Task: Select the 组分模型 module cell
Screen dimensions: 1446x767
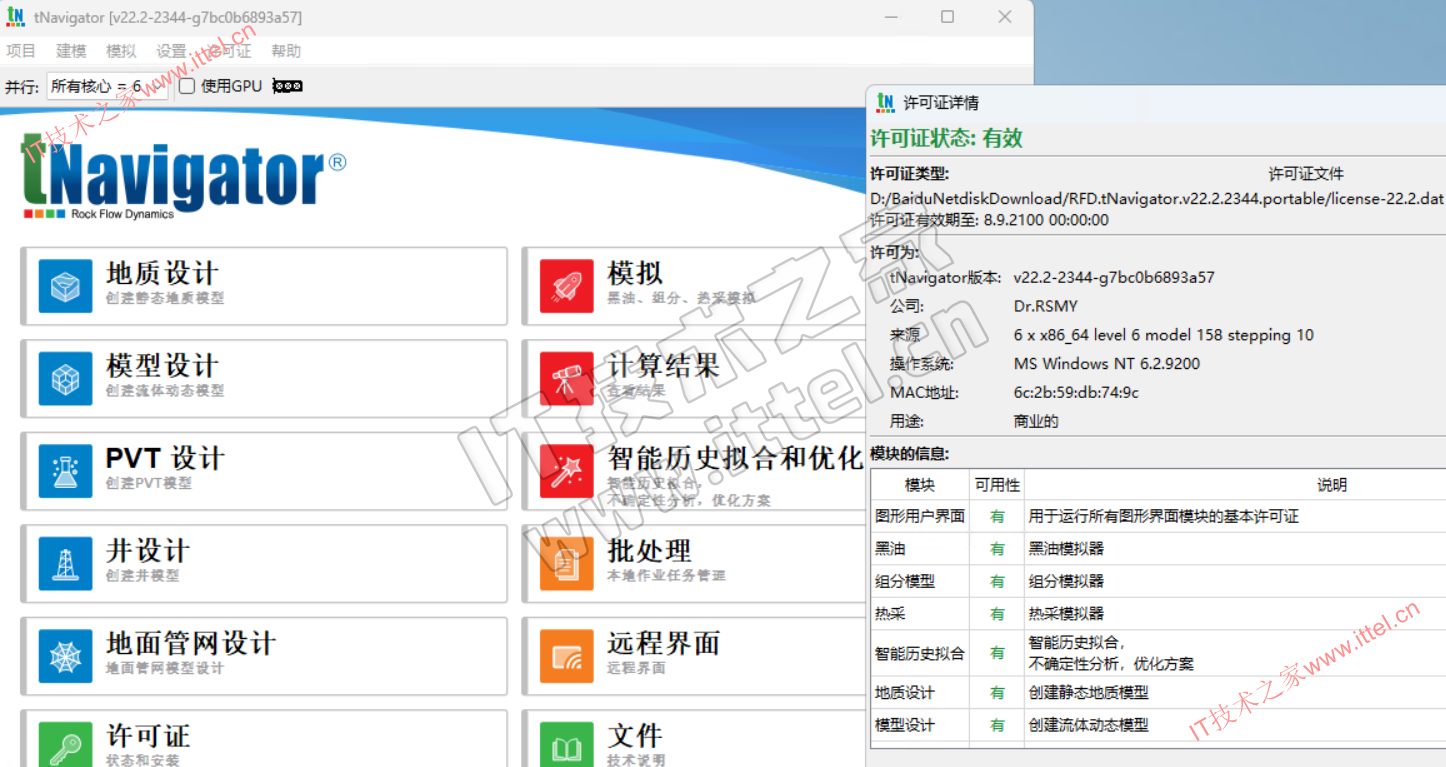Action: [920, 581]
